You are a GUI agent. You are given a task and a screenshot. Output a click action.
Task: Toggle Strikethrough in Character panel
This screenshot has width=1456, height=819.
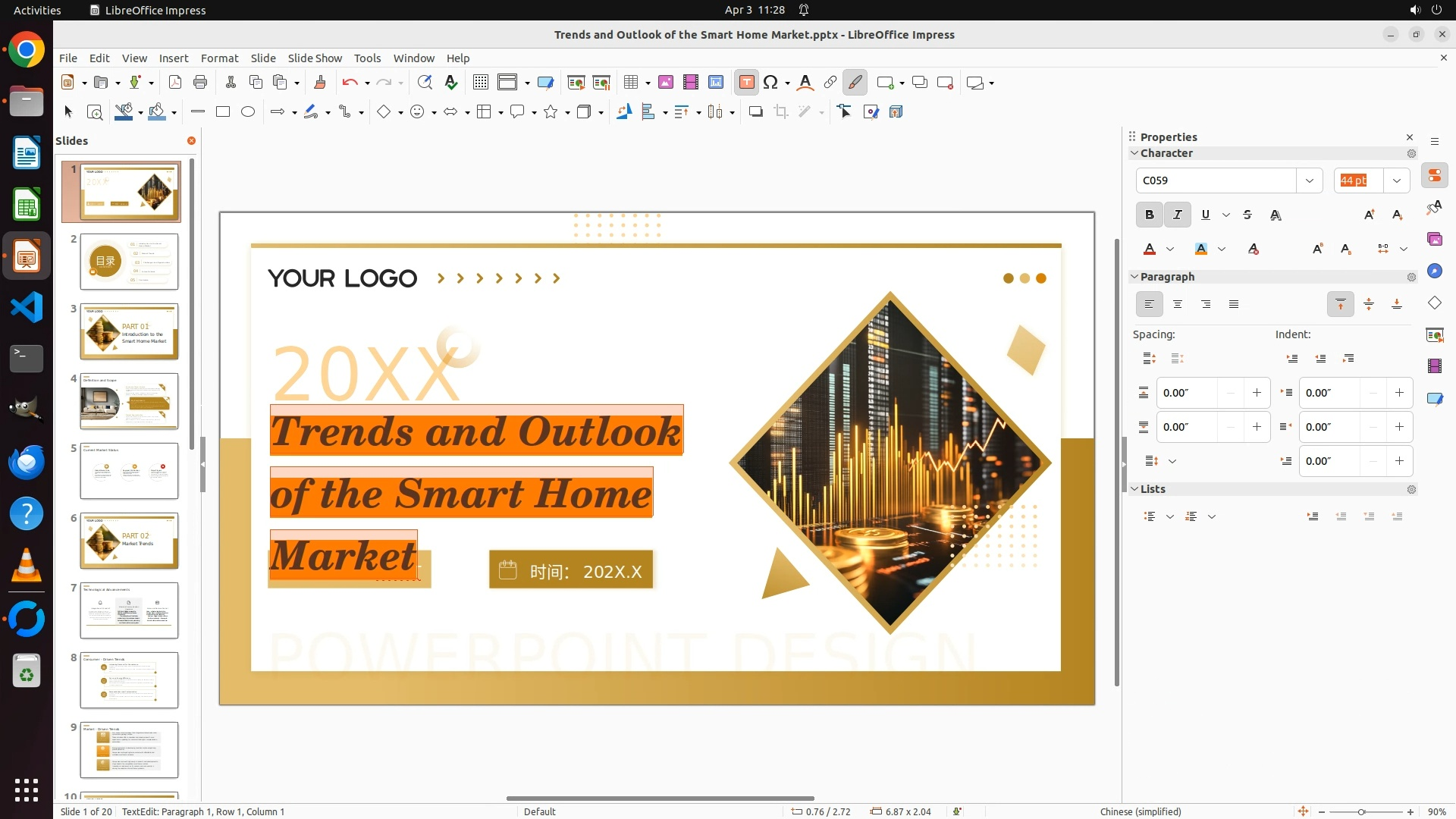coord(1247,215)
